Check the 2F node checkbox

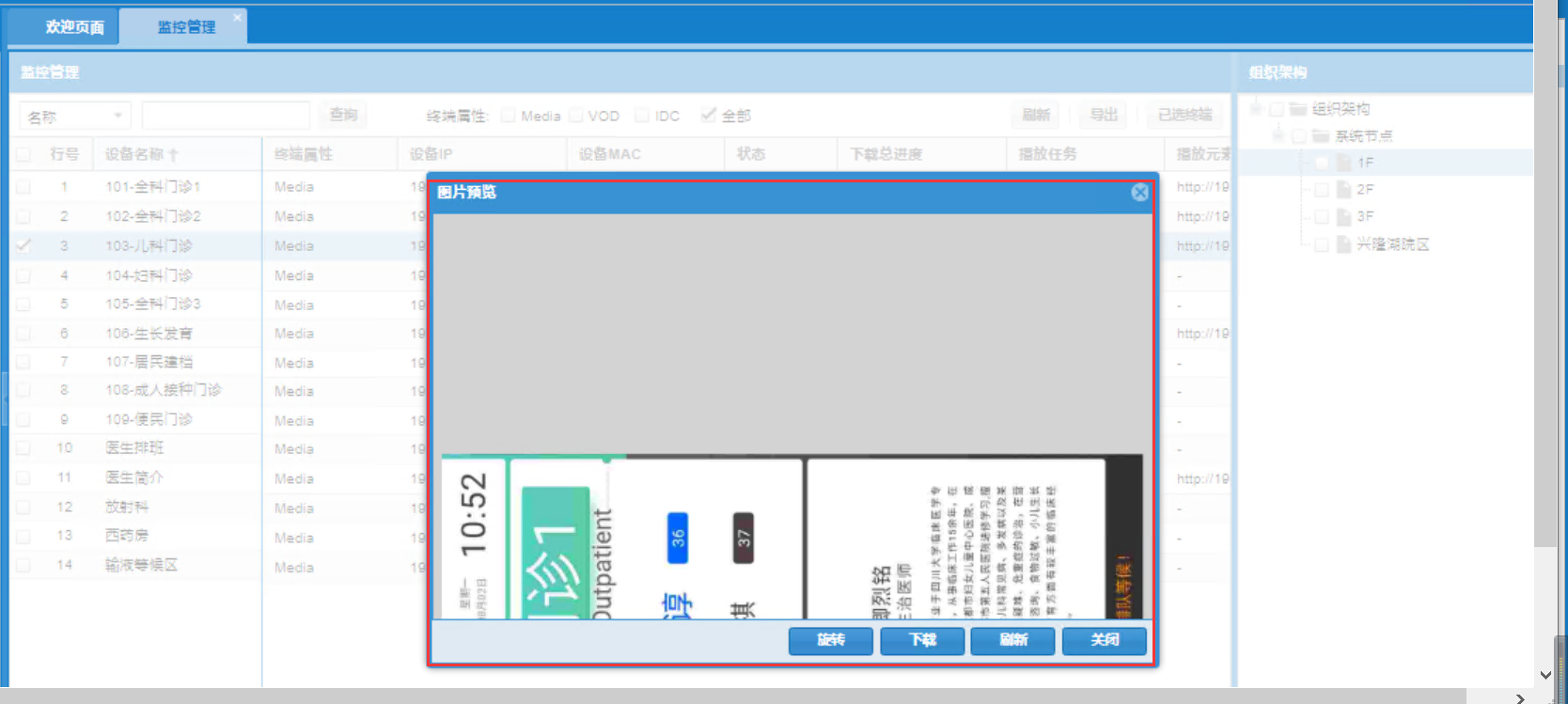[1322, 190]
